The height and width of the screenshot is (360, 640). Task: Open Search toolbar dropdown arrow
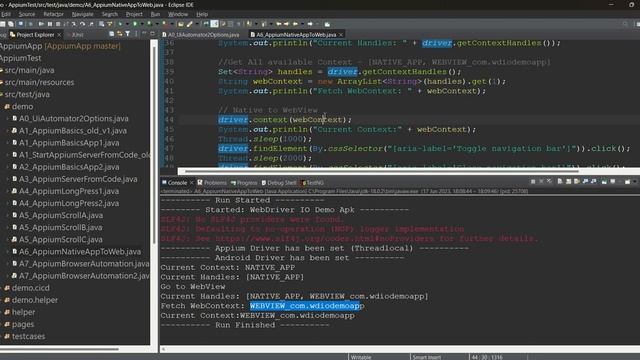[197, 24]
